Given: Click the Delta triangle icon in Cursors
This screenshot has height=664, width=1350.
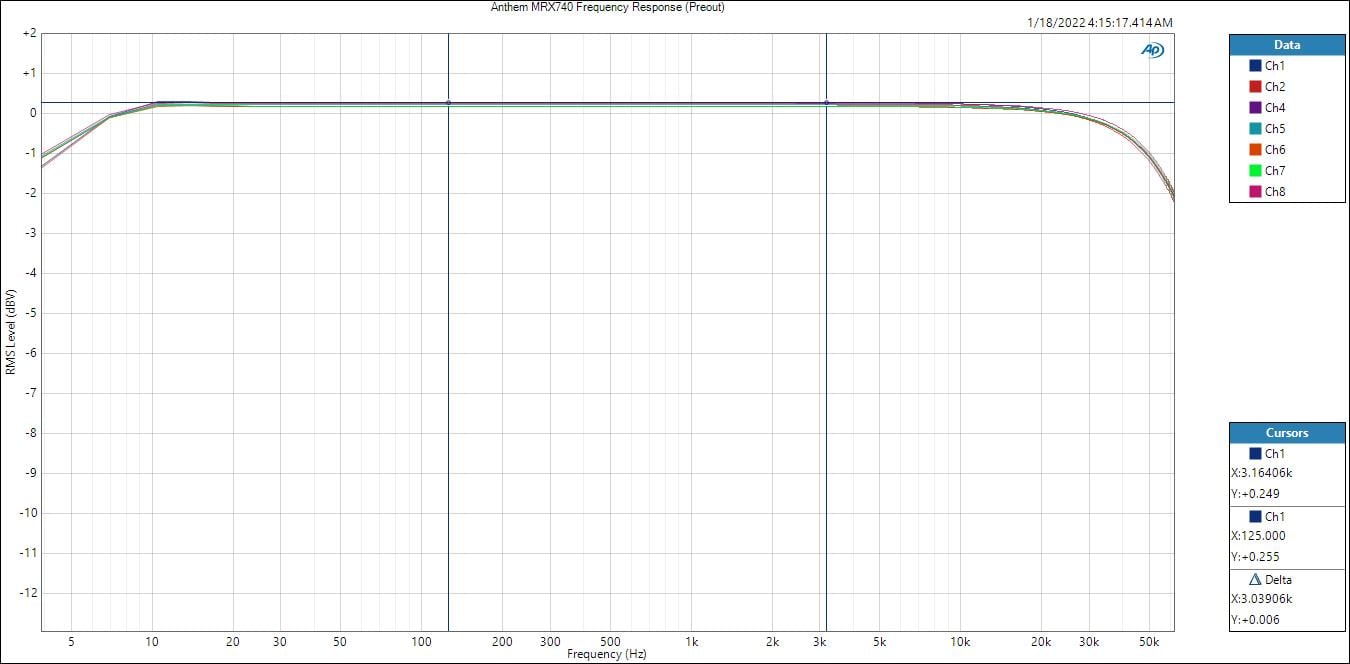Looking at the screenshot, I should 1256,580.
